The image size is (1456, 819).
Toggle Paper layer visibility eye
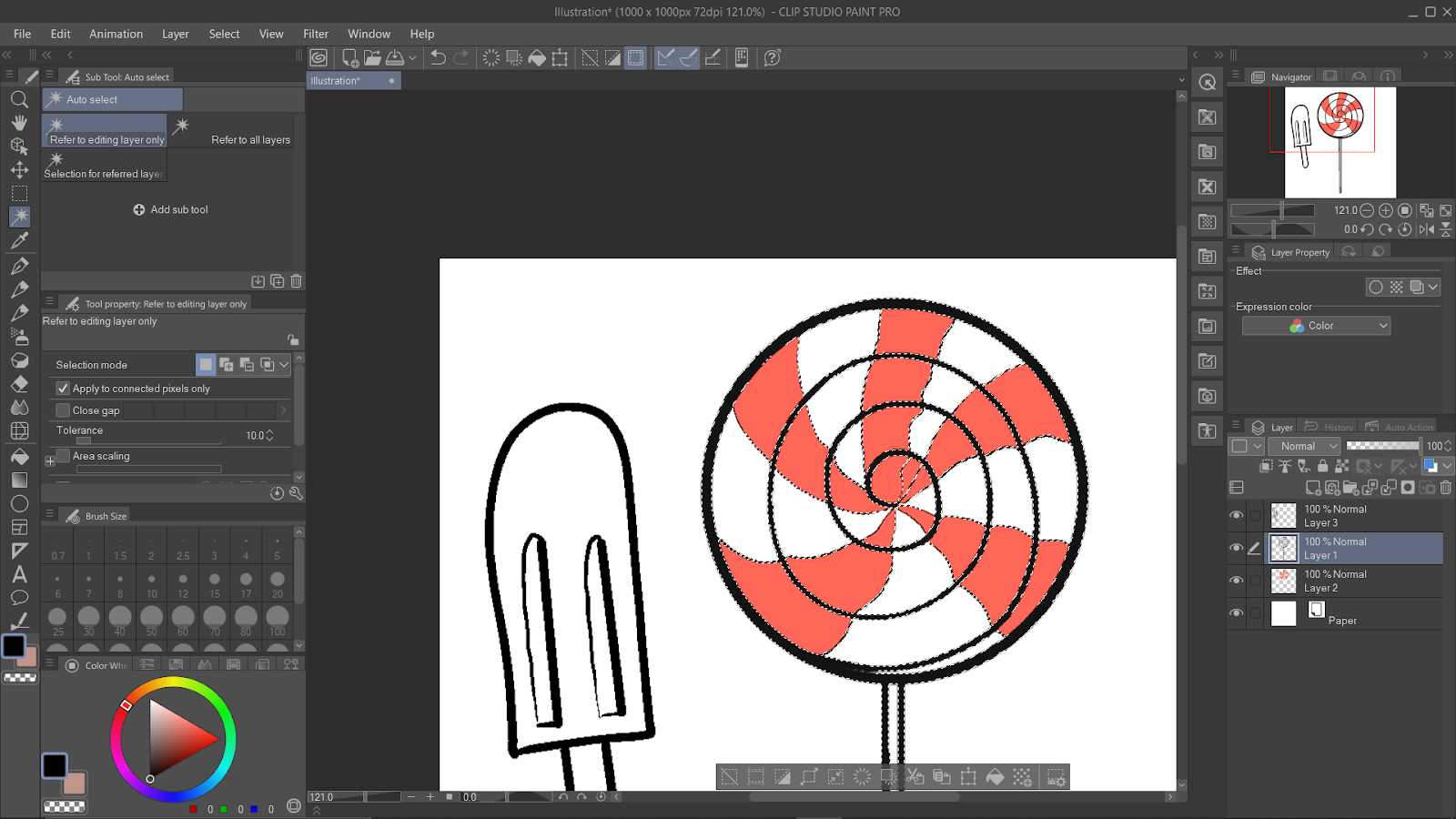click(x=1236, y=613)
